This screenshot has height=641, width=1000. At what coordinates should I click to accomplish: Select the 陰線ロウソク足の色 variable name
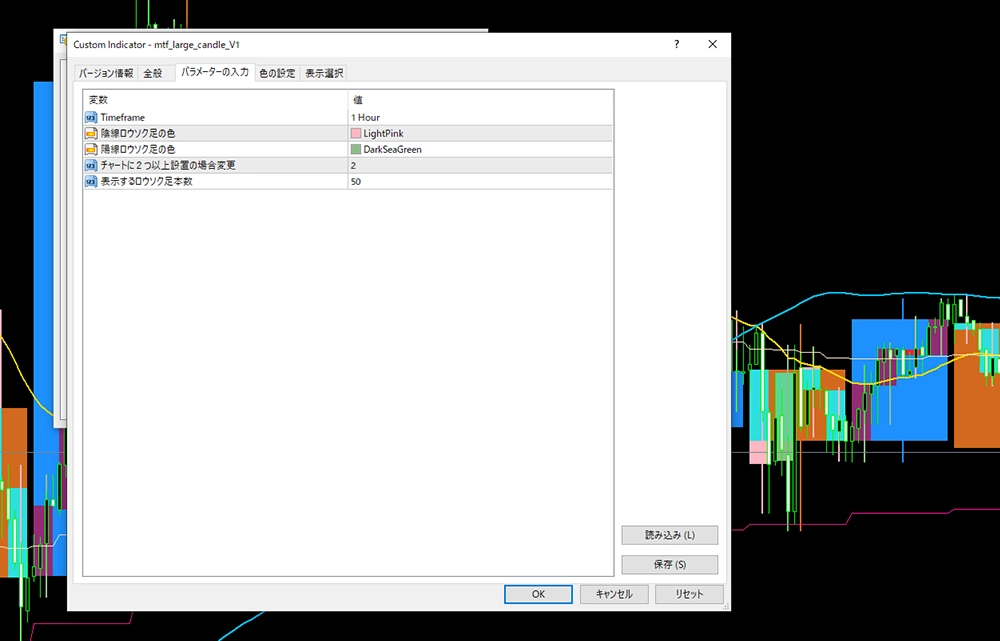[x=138, y=133]
